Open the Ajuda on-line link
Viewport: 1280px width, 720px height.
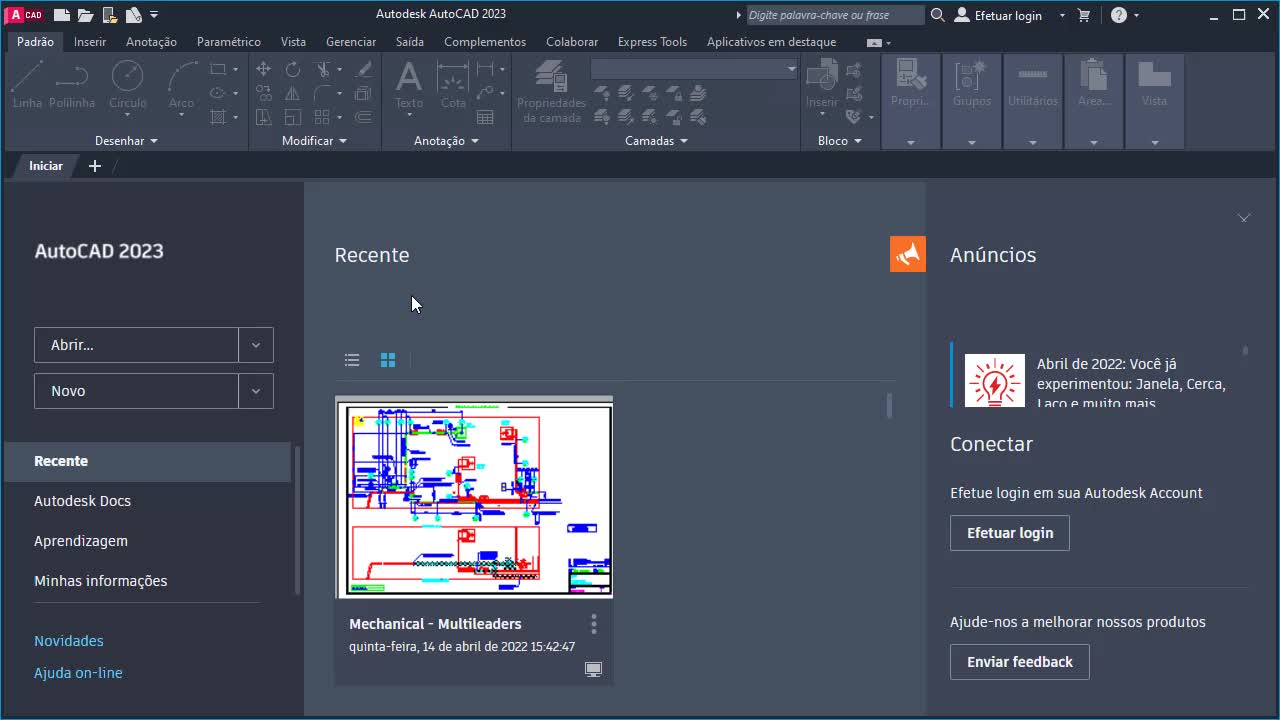pyautogui.click(x=78, y=673)
